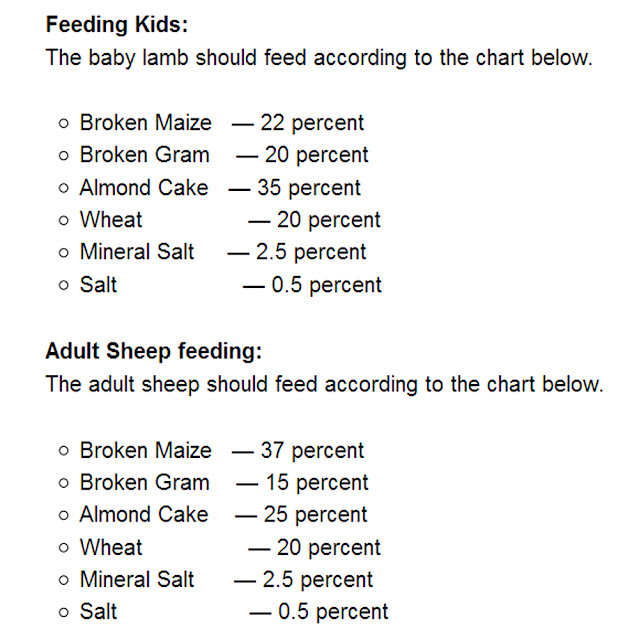Screen dimensions: 639x640
Task: Click the baby lamb feeding sentence
Action: click(x=319, y=58)
